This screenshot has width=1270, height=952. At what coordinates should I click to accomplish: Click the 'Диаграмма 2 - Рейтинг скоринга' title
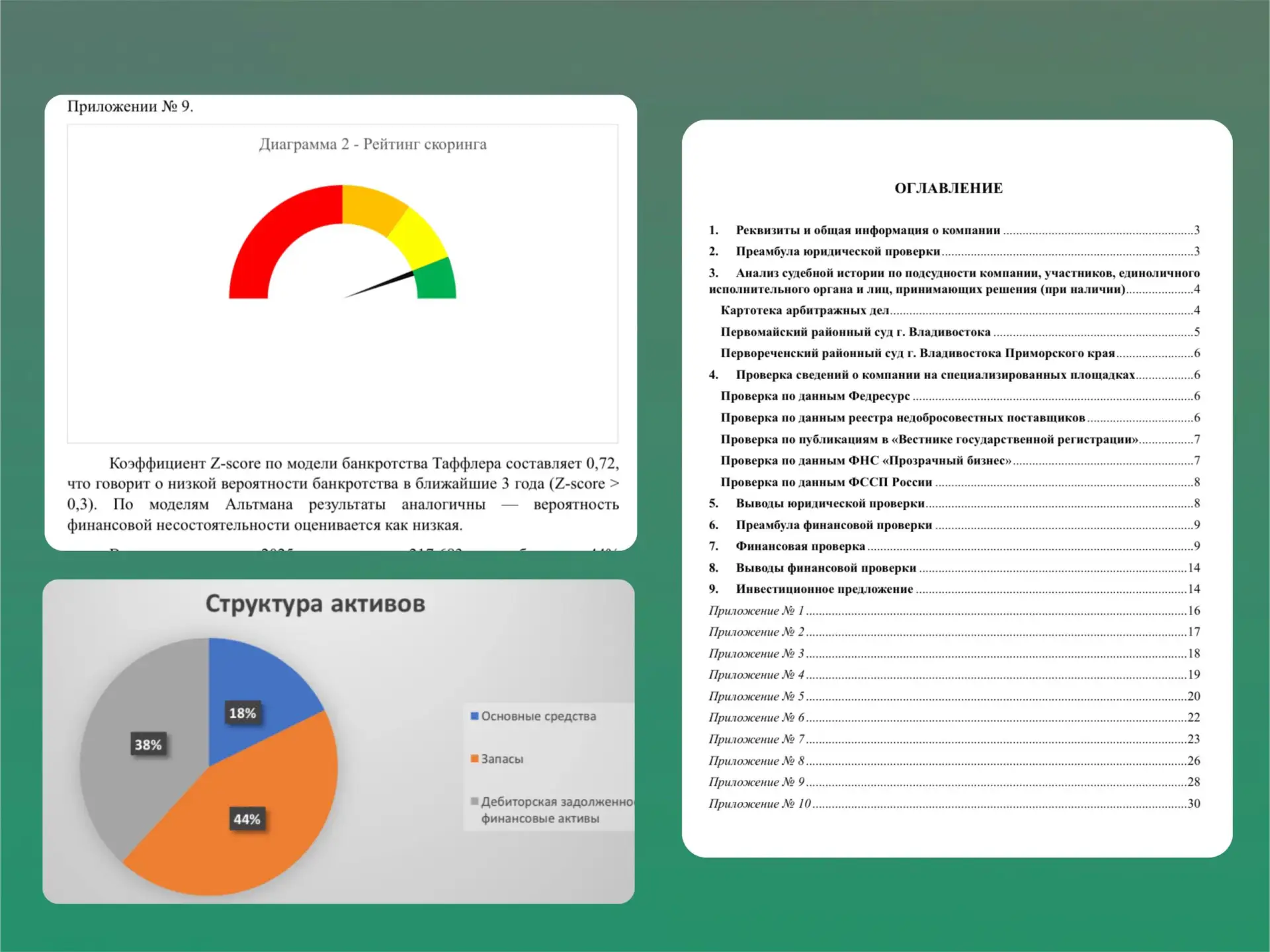point(372,144)
